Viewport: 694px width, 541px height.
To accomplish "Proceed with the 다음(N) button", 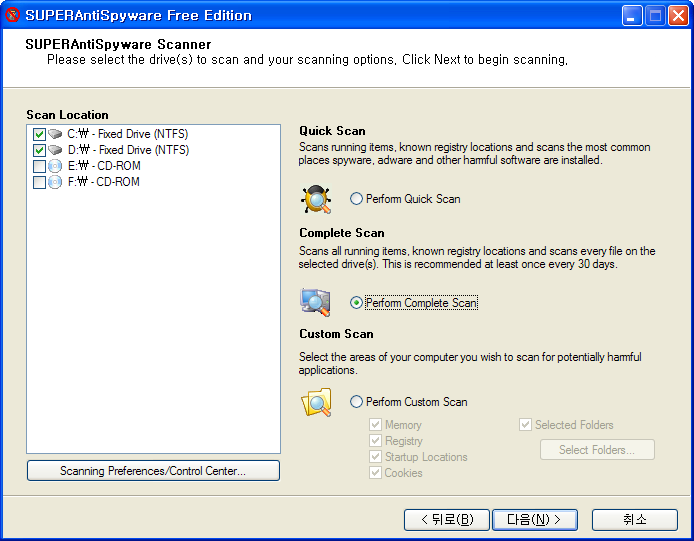I will pyautogui.click(x=535, y=520).
